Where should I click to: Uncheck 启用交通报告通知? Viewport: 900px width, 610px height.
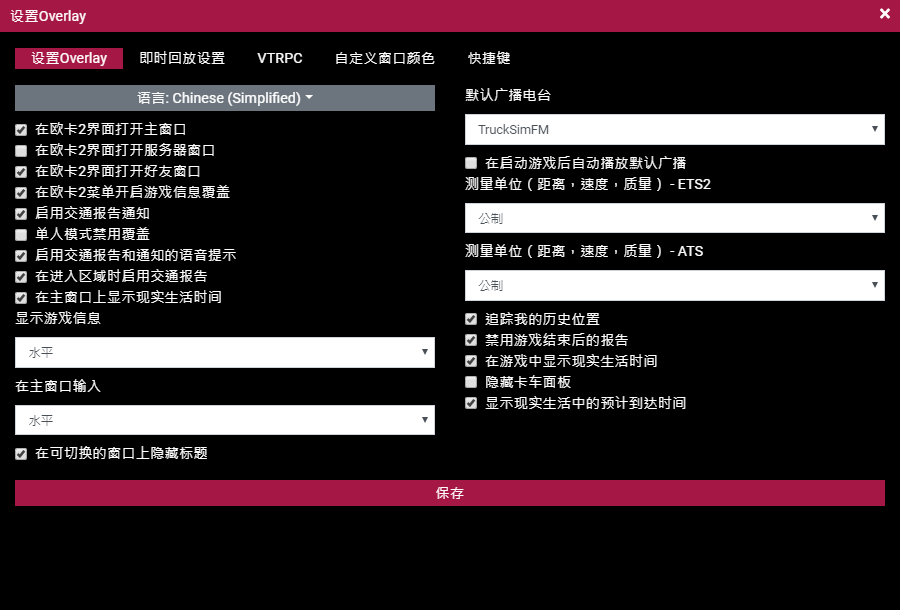(21, 214)
